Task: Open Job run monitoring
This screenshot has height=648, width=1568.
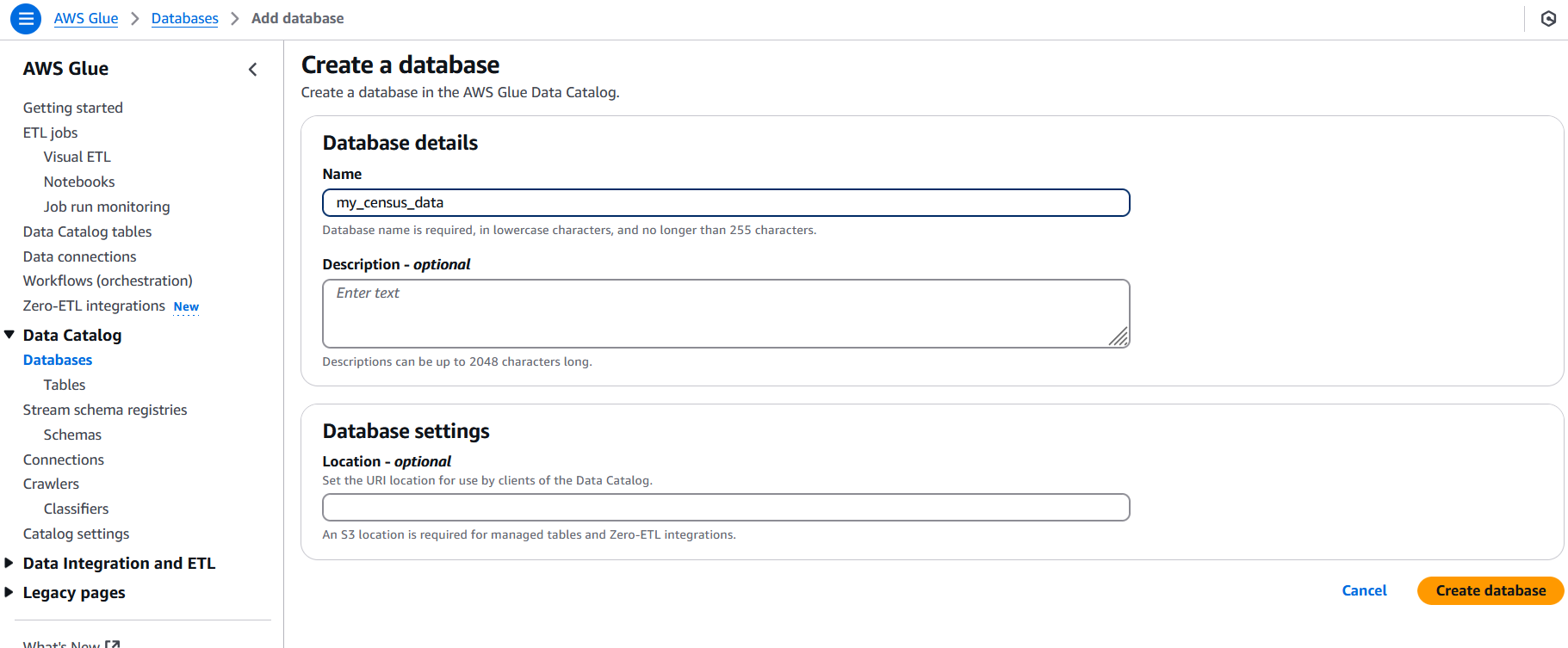Action: pos(107,207)
